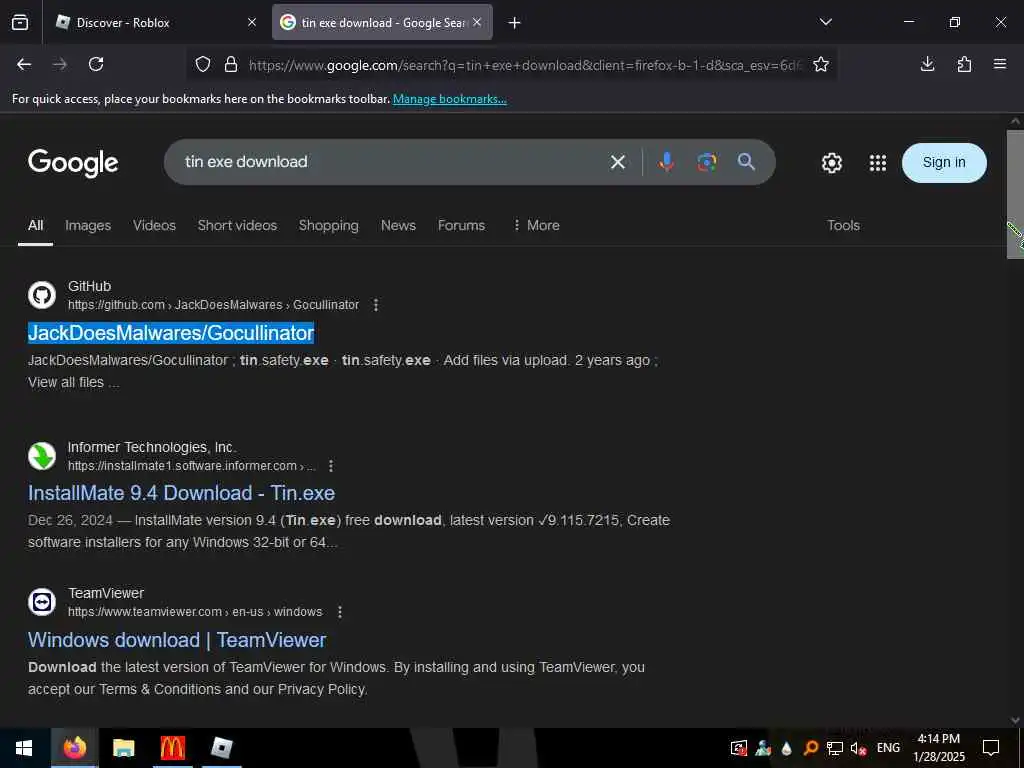Image resolution: width=1024 pixels, height=768 pixels.
Task: Open the water drop tray icon
Action: click(x=786, y=748)
